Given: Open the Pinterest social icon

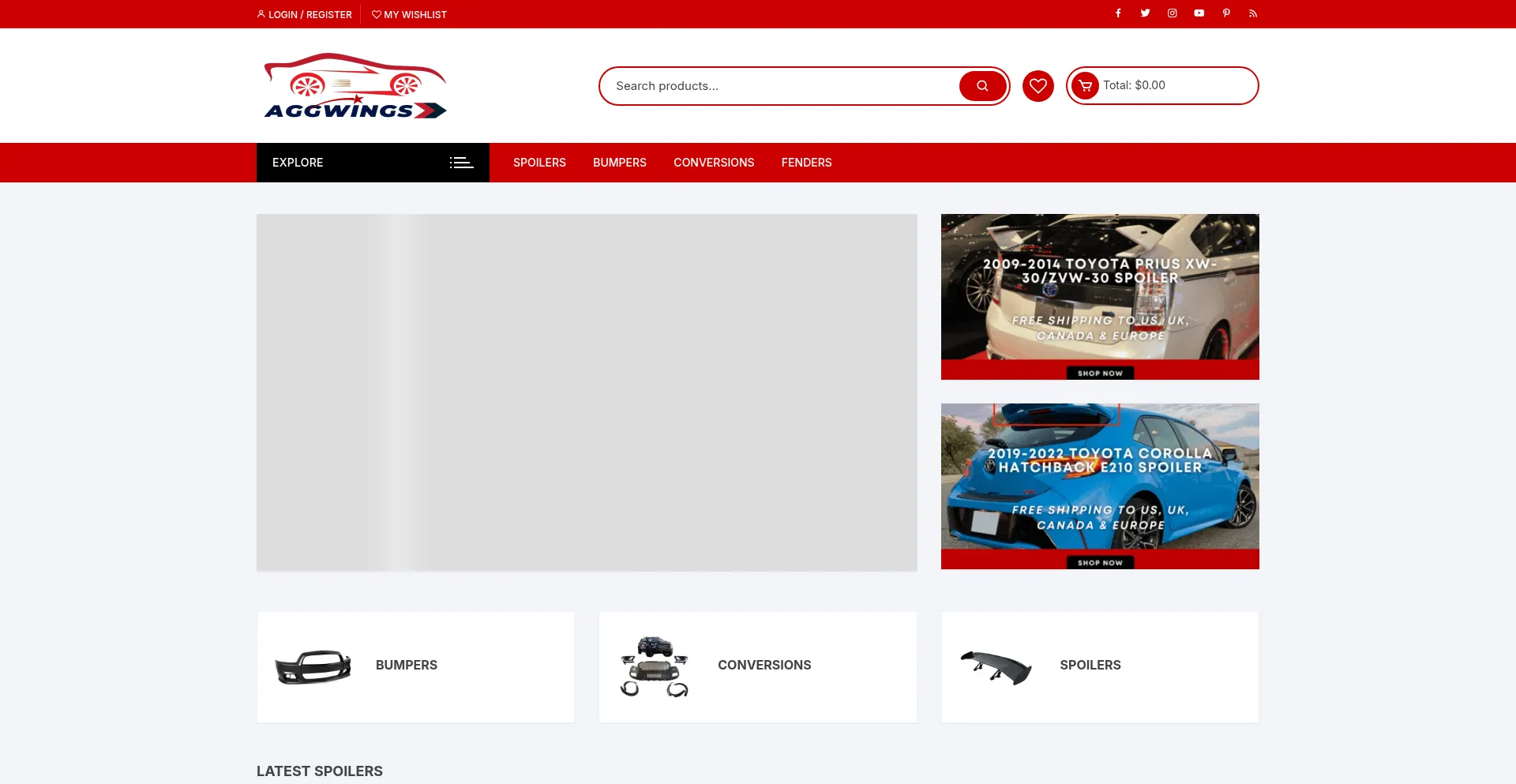Looking at the screenshot, I should [1226, 13].
